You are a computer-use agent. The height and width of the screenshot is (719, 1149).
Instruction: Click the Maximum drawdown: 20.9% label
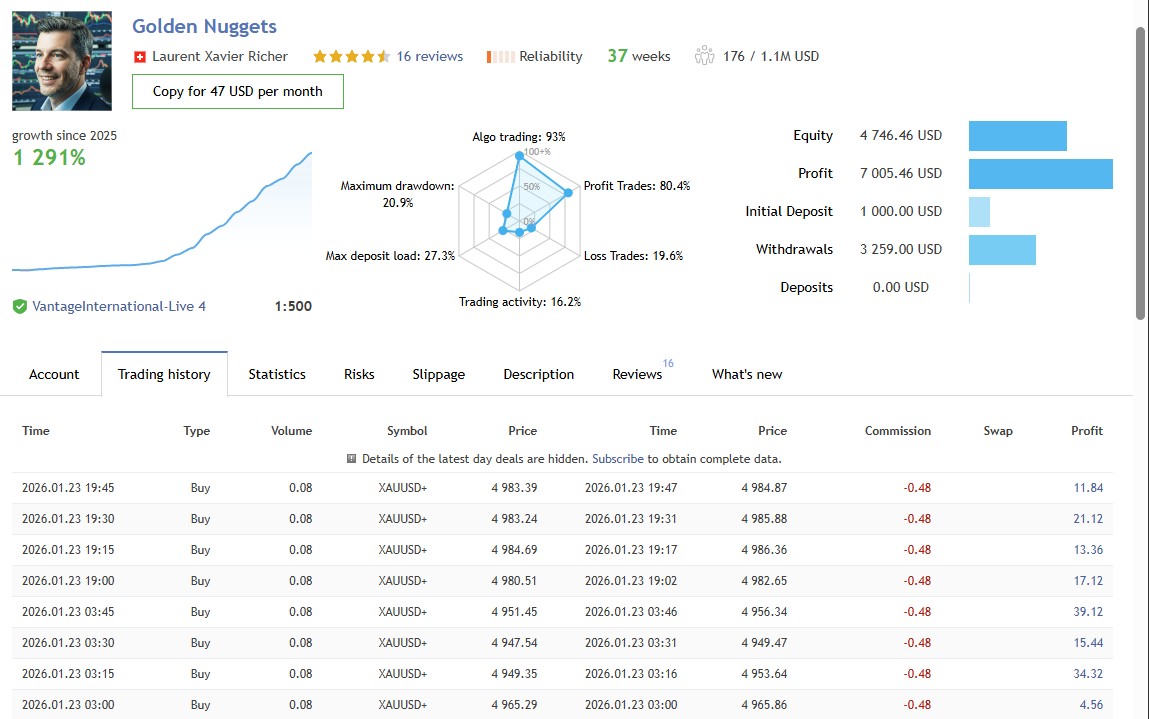397,194
